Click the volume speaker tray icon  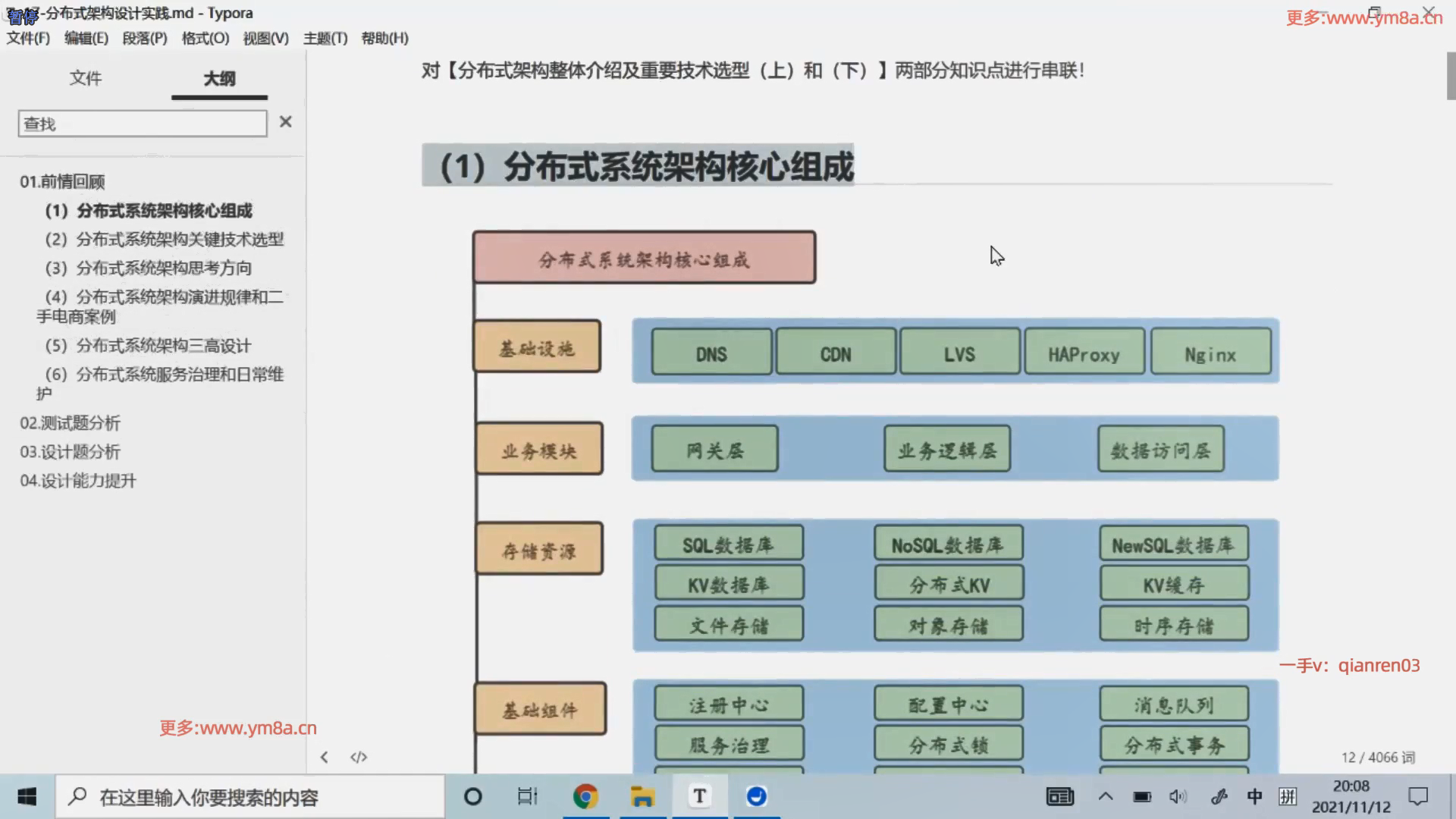click(x=1177, y=796)
